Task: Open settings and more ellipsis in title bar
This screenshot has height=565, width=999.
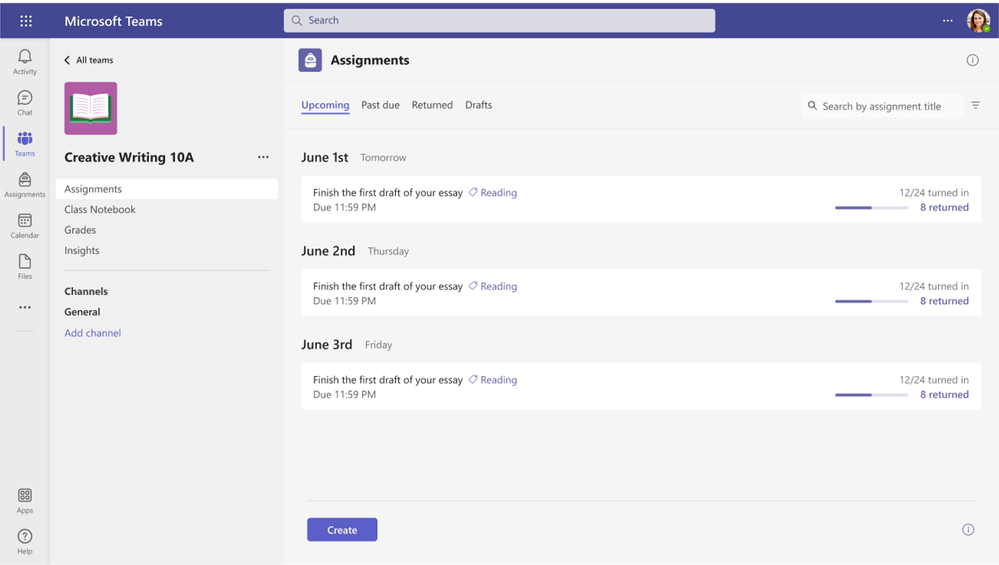Action: pos(948,20)
